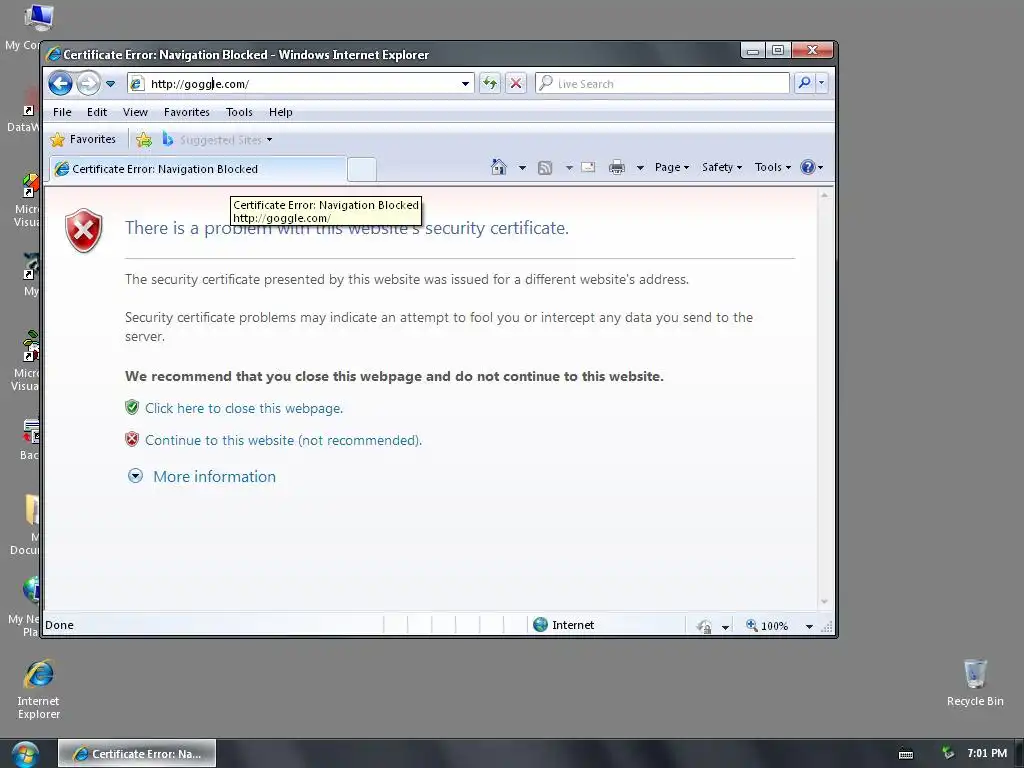Click the Add to Favorites Bar icon
The width and height of the screenshot is (1024, 768).
[x=144, y=140]
